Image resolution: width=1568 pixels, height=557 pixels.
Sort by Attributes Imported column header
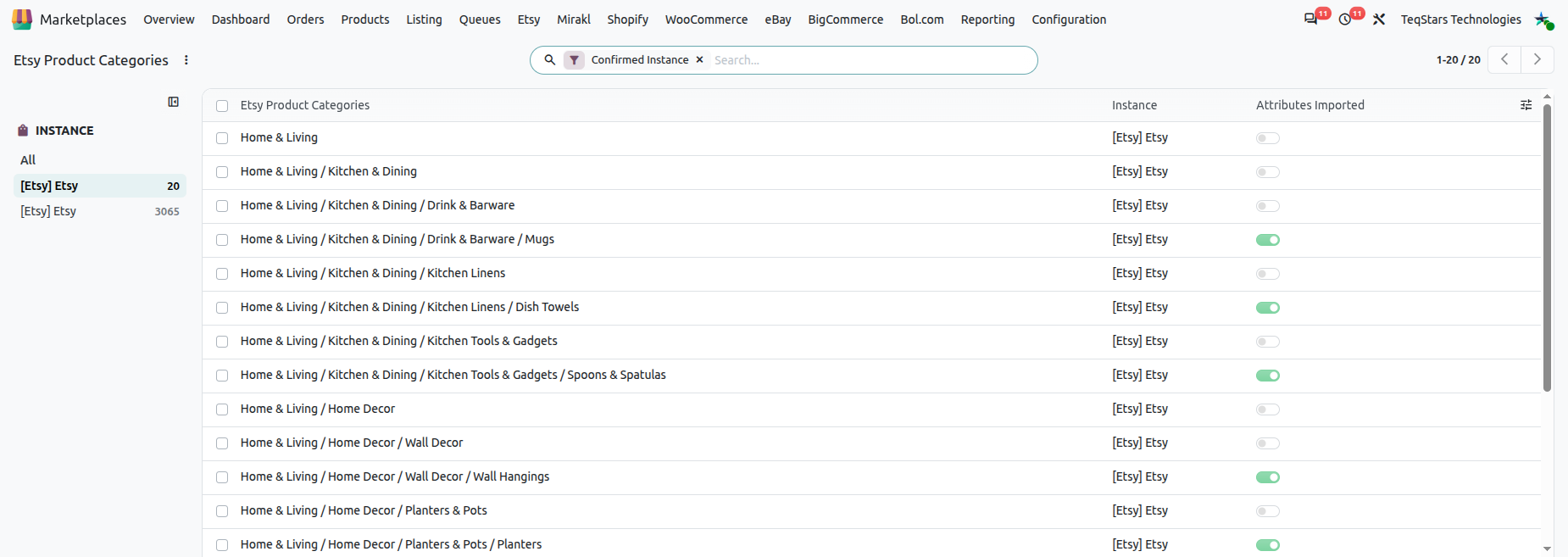click(1310, 105)
